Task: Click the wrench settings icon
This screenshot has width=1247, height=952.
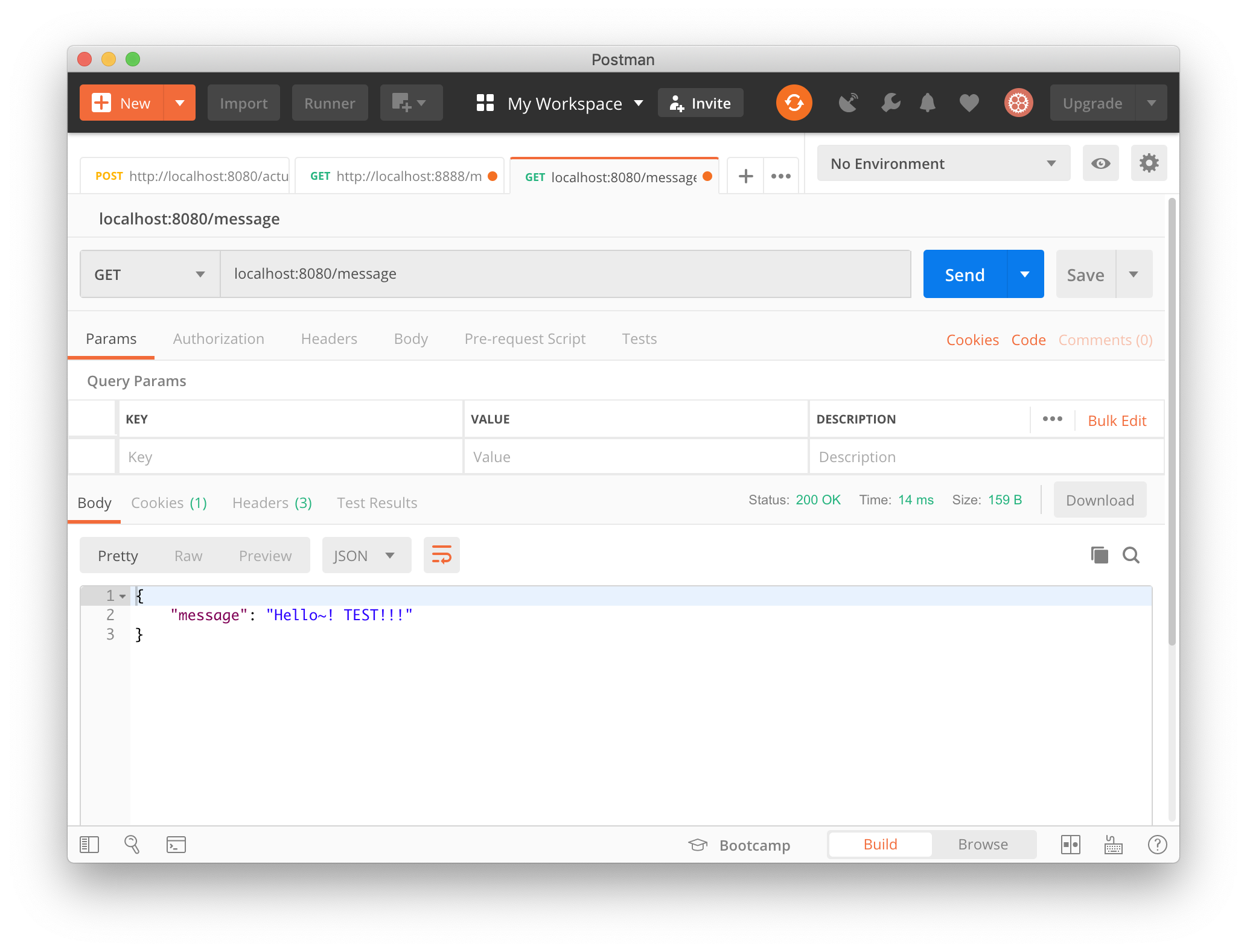Action: 890,103
